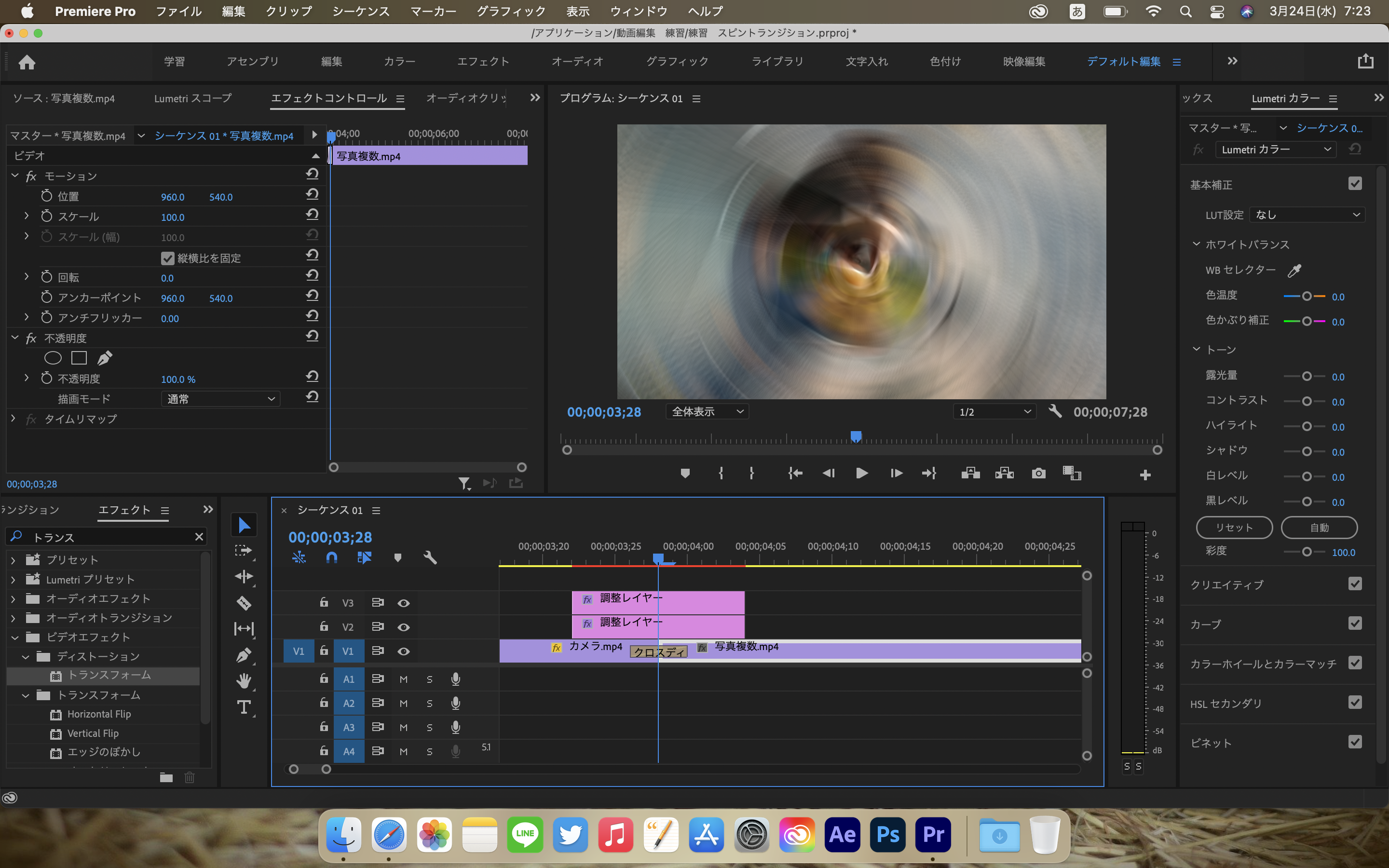Select the Selection tool arrow
This screenshot has height=868, width=1389.
pos(244,525)
